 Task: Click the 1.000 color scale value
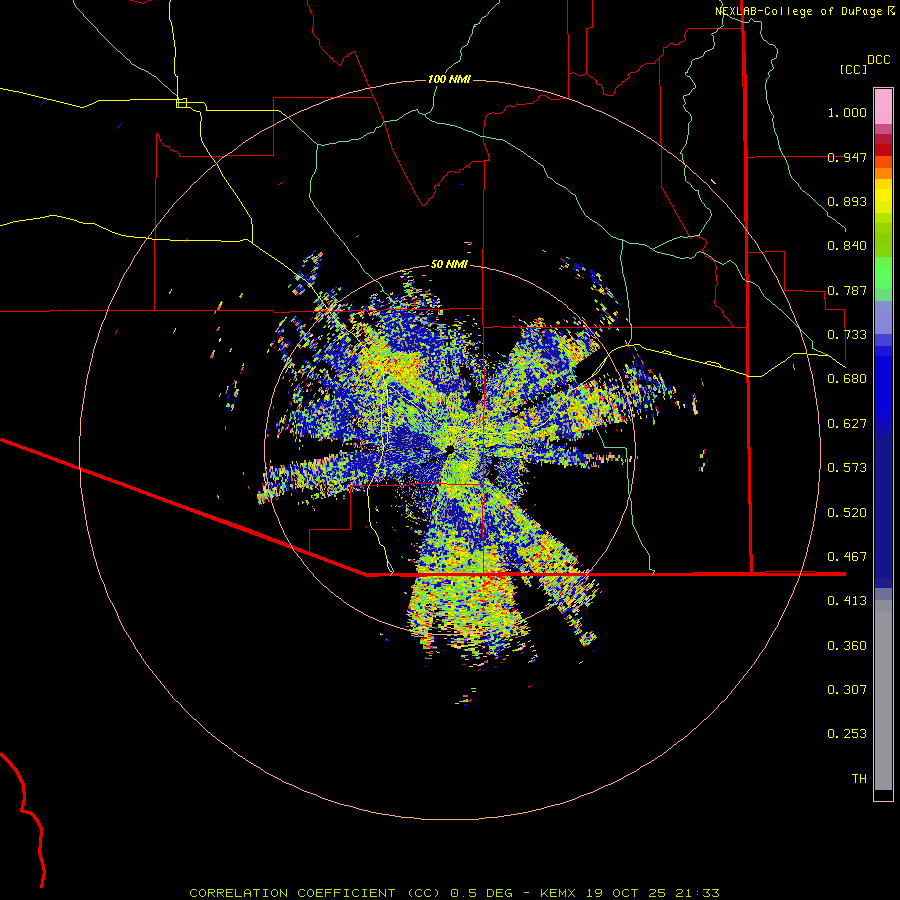pos(847,112)
